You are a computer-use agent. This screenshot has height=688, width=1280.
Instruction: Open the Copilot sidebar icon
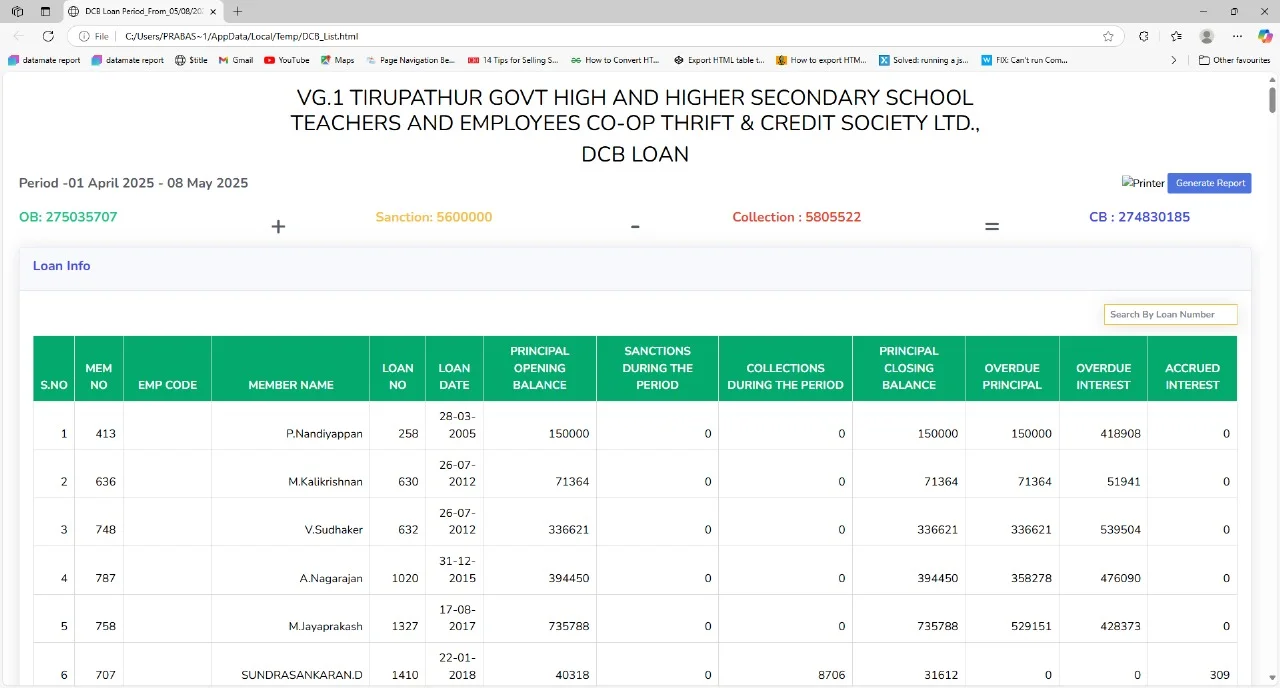1264,36
